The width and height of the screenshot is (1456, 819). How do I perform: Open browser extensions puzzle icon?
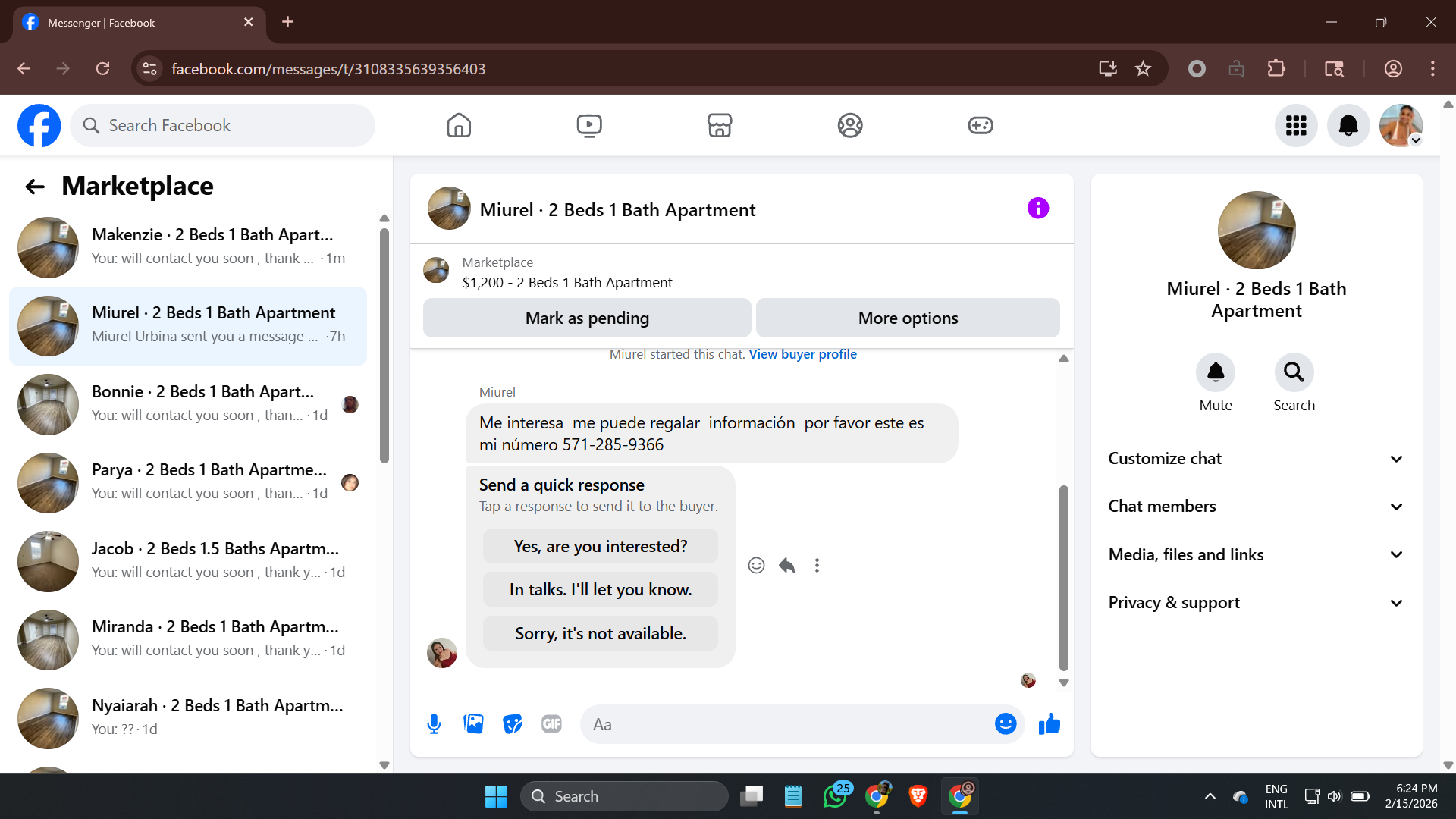pos(1276,69)
